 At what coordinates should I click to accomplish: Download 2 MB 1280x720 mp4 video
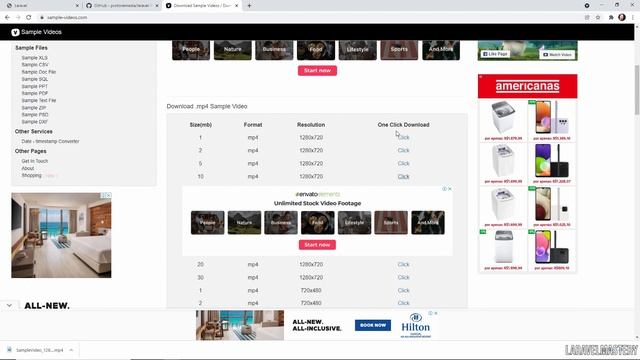403,151
